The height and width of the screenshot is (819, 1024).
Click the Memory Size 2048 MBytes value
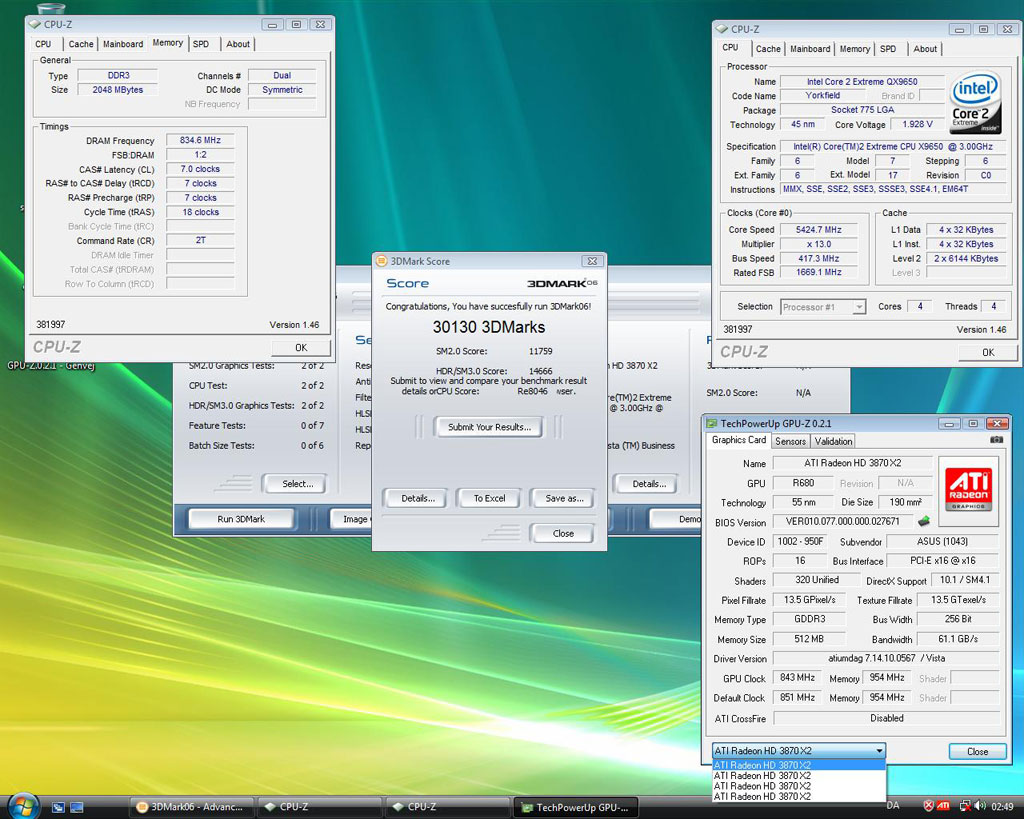118,89
